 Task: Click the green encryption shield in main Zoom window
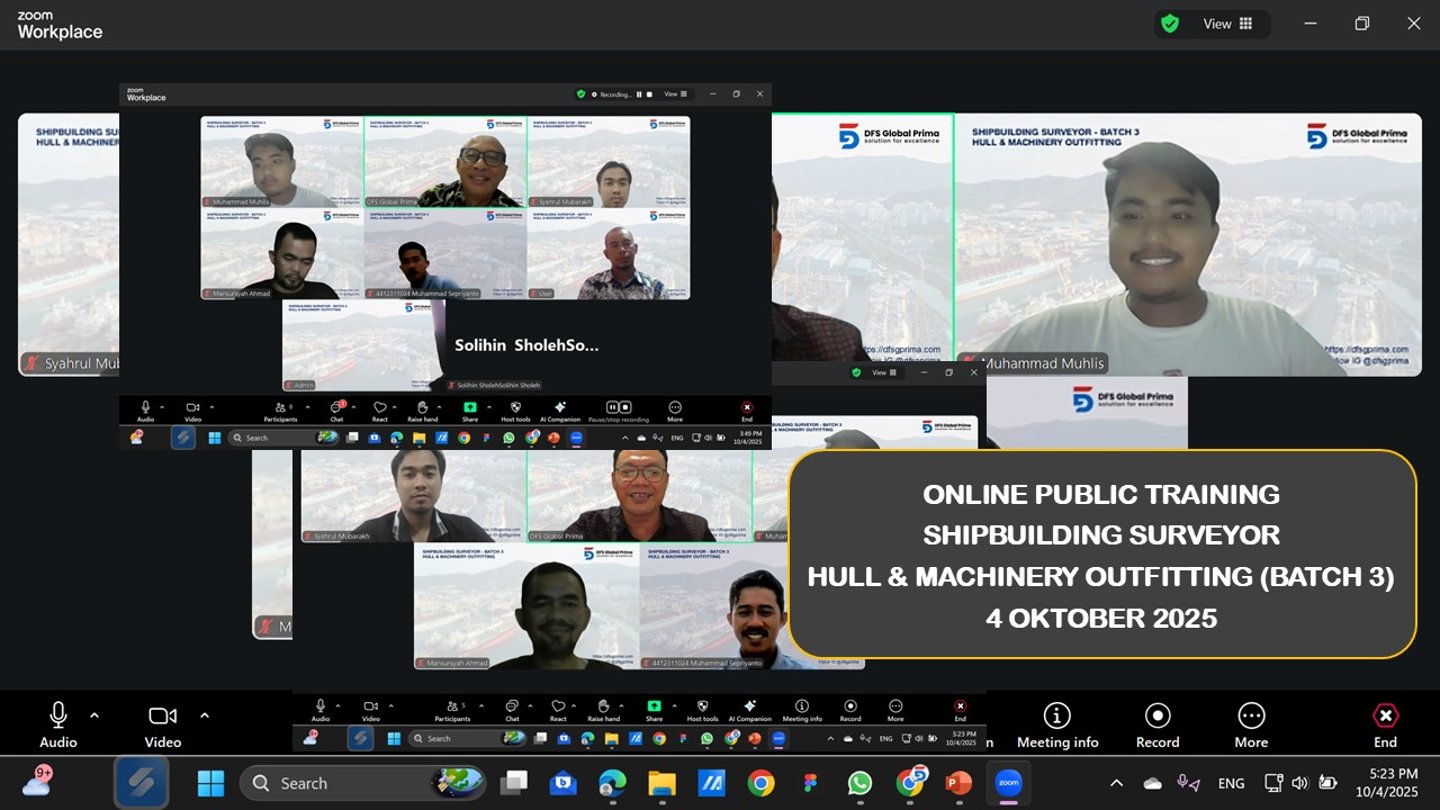(1169, 24)
